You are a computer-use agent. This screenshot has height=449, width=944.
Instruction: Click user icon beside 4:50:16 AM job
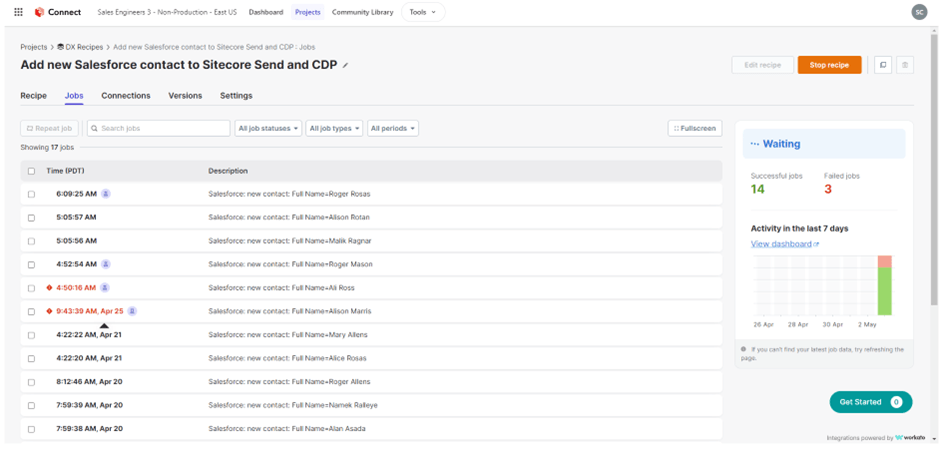(x=105, y=288)
